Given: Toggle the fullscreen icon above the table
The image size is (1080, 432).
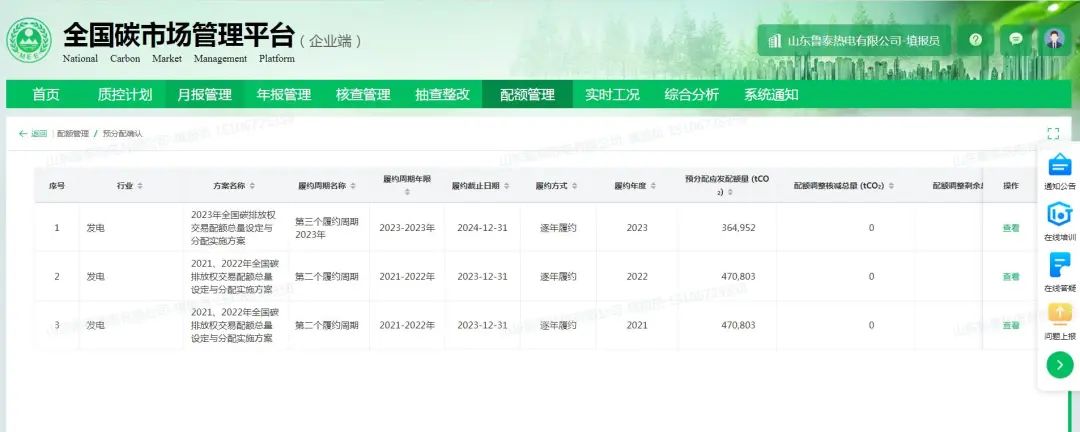Looking at the screenshot, I should pos(1052,133).
